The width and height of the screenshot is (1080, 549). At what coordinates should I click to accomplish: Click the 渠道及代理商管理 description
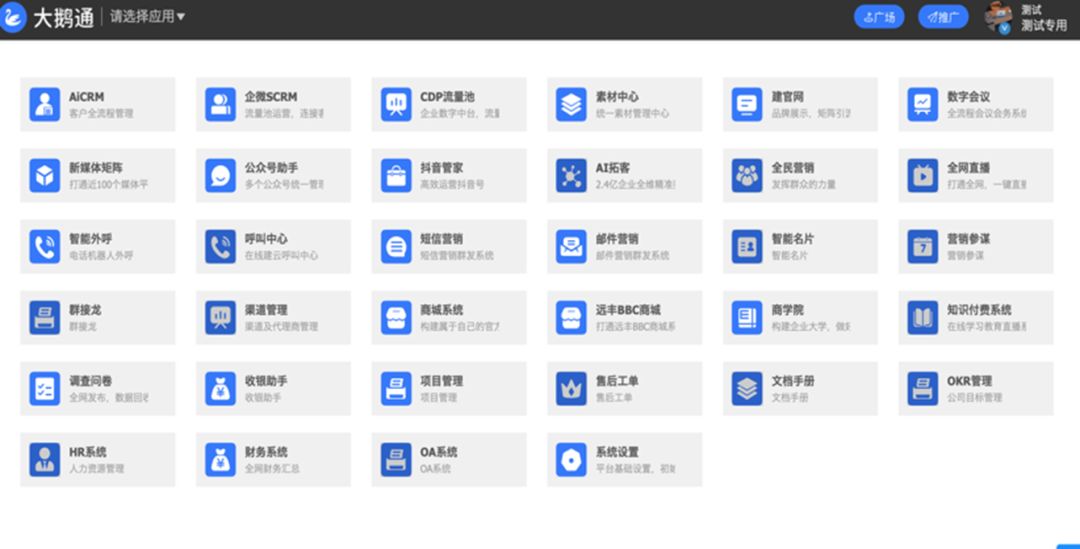(282, 327)
